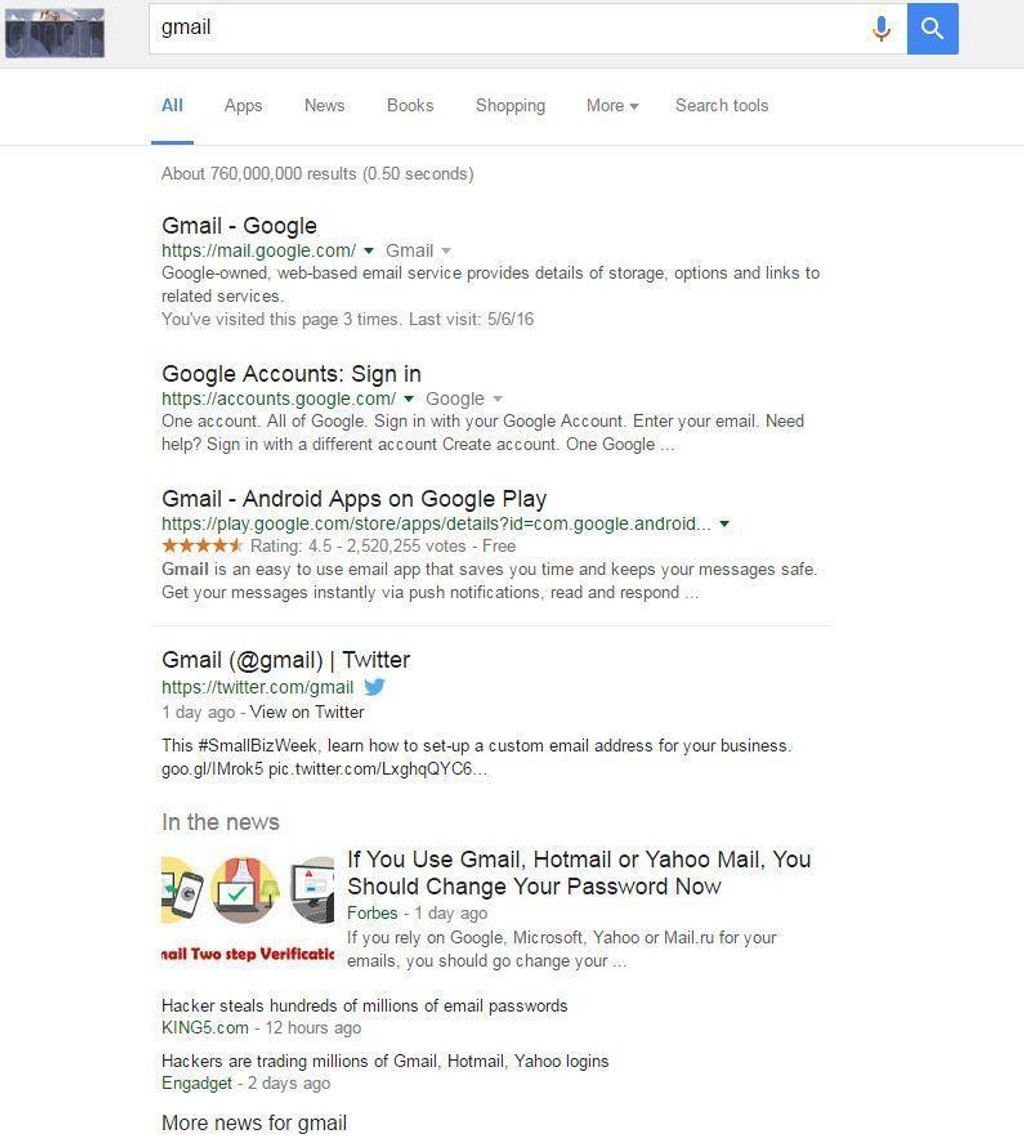Open Google Accounts: Sign in link
The height and width of the screenshot is (1139, 1024).
(291, 374)
